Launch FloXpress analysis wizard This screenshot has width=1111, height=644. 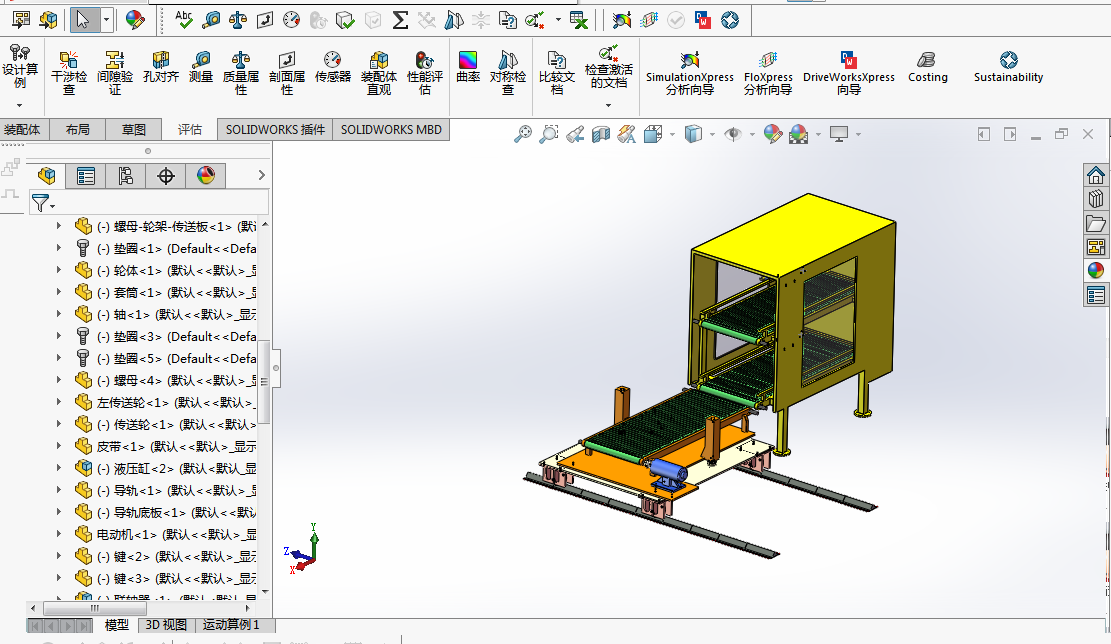(x=768, y=73)
